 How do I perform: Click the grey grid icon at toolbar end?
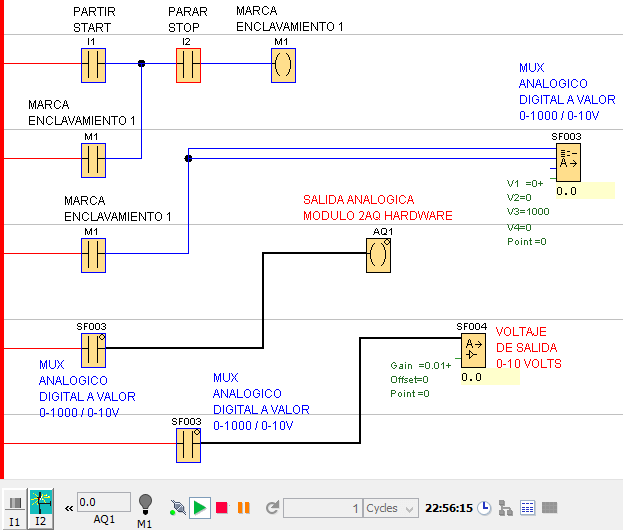pyautogui.click(x=549, y=508)
